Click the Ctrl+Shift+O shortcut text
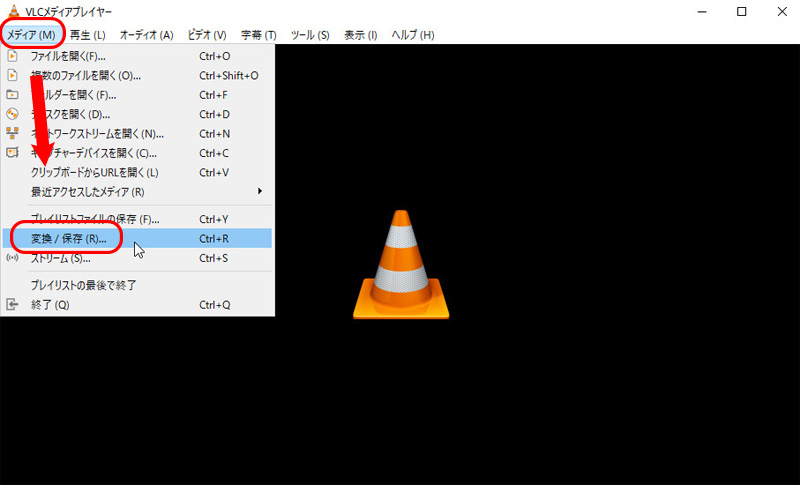This screenshot has height=485, width=800. (229, 75)
